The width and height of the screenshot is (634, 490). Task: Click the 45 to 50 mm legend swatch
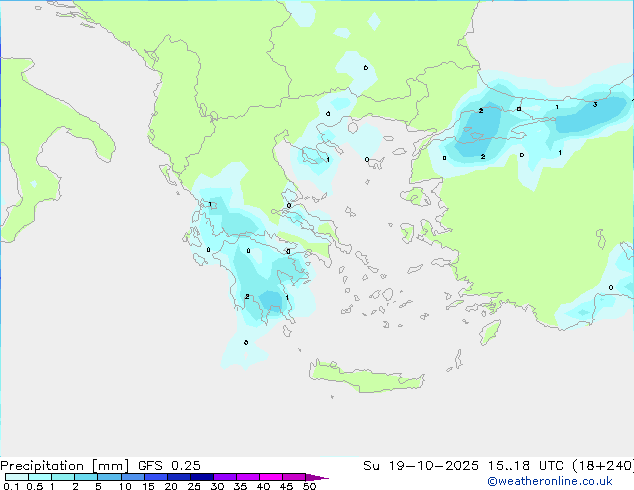coord(294,477)
